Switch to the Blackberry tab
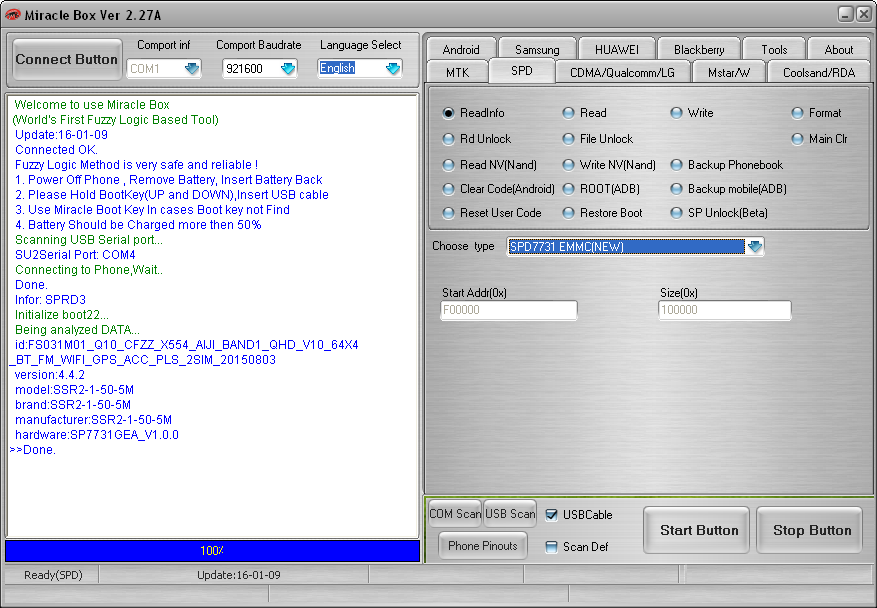This screenshot has width=877, height=608. point(699,50)
